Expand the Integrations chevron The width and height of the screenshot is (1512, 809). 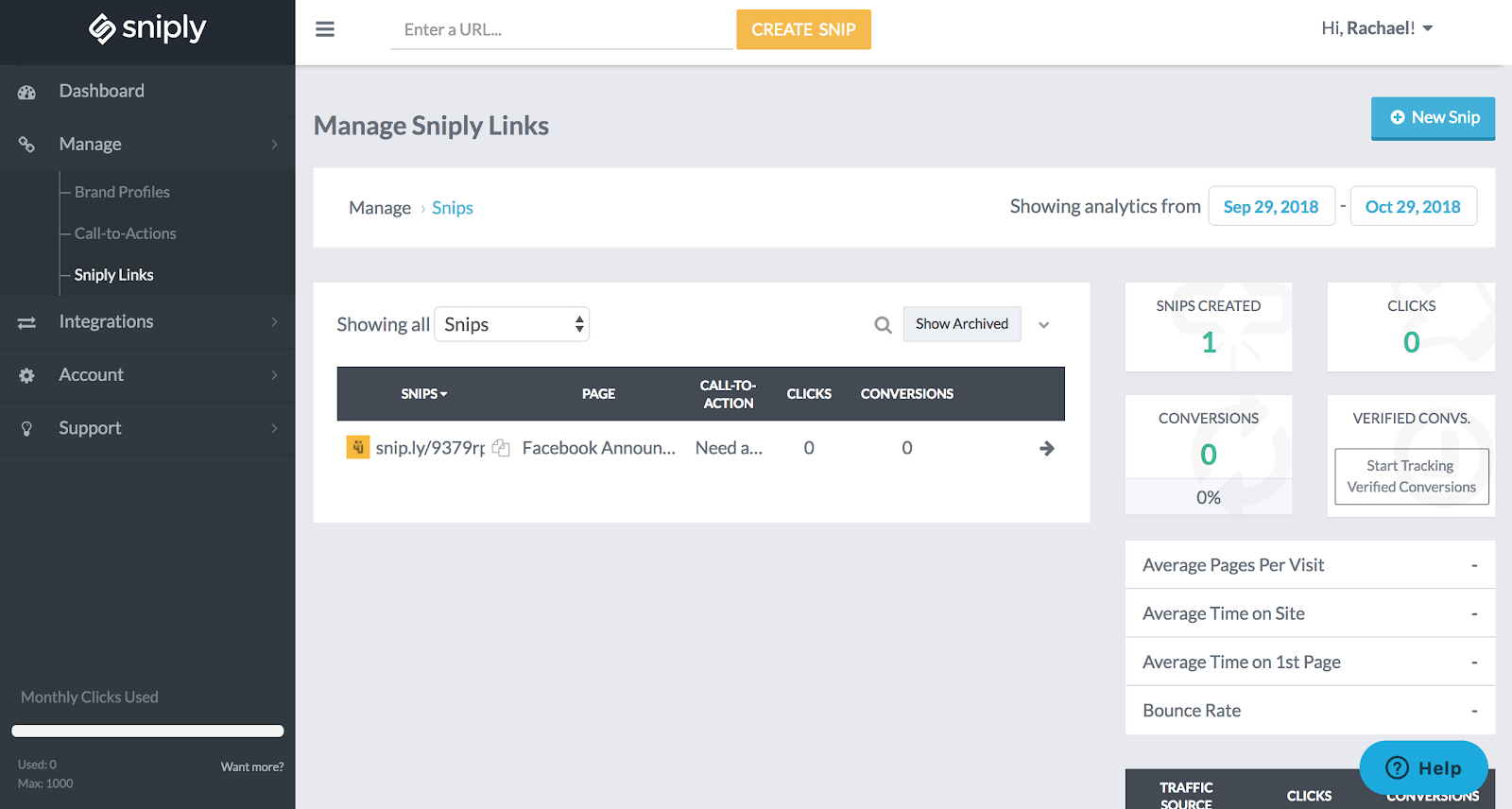pyautogui.click(x=274, y=322)
